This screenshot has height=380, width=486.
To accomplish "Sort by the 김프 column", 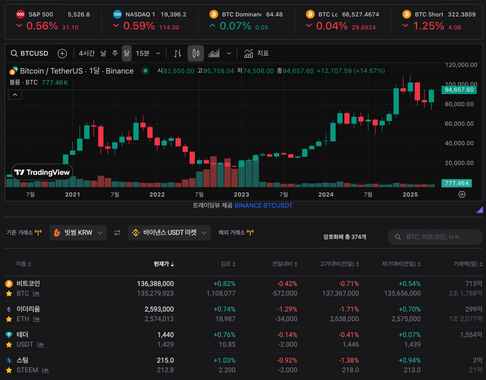I will click(228, 264).
